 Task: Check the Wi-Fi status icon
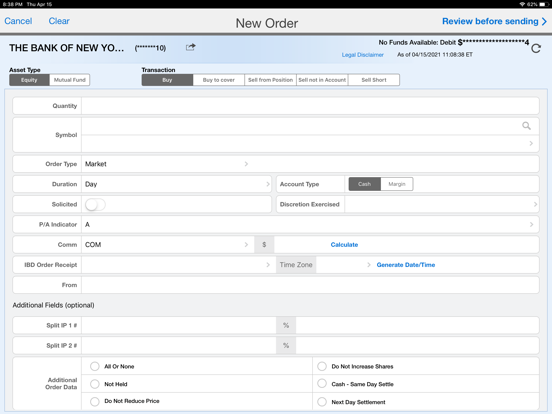click(522, 4)
